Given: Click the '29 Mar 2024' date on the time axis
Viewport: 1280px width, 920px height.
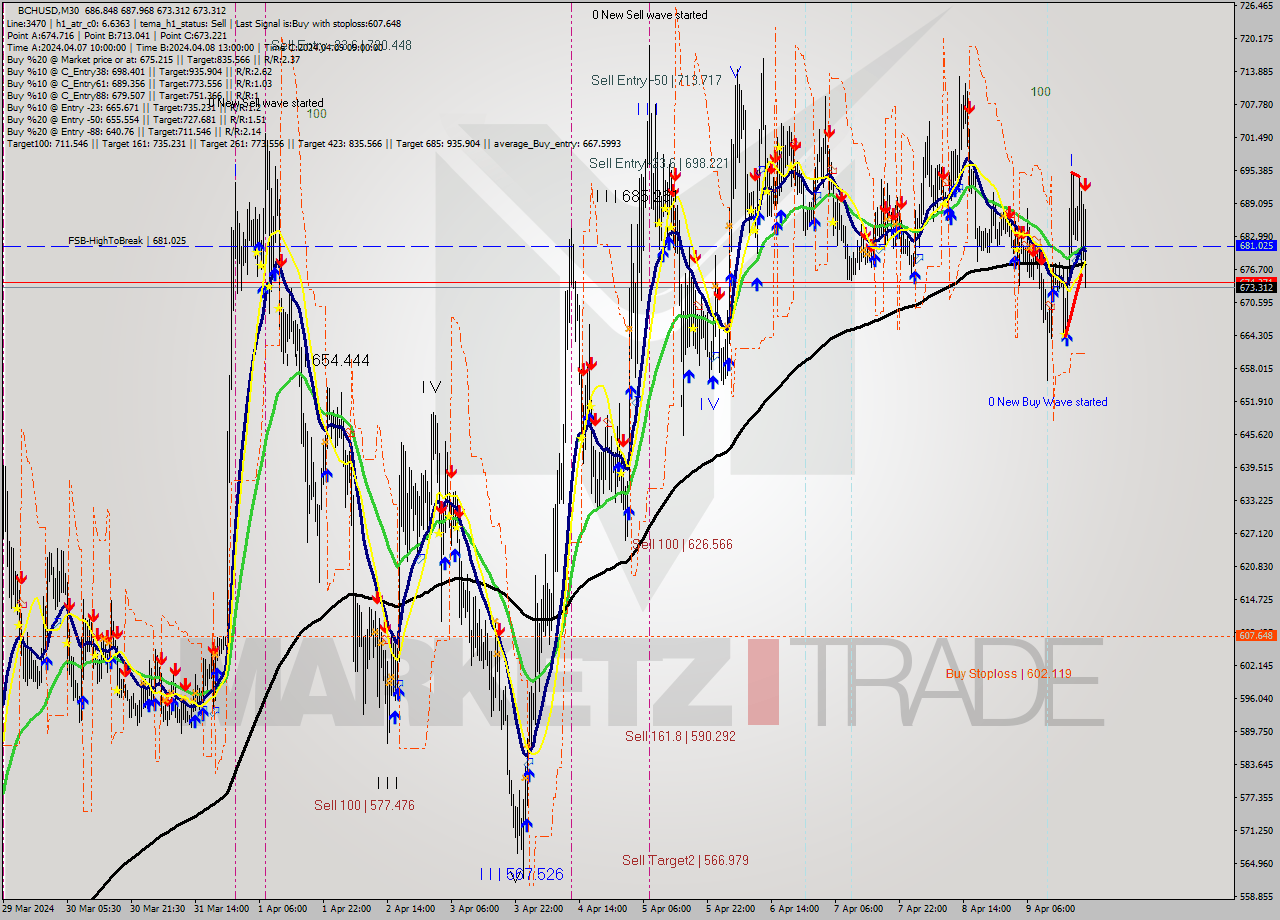Looking at the screenshot, I should (x=29, y=909).
